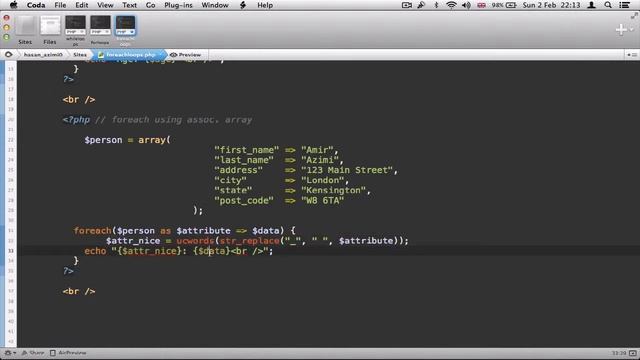Viewport: 640px width, 360px height.
Task: Click the "Kensington" string in code
Action: [x=333, y=190]
